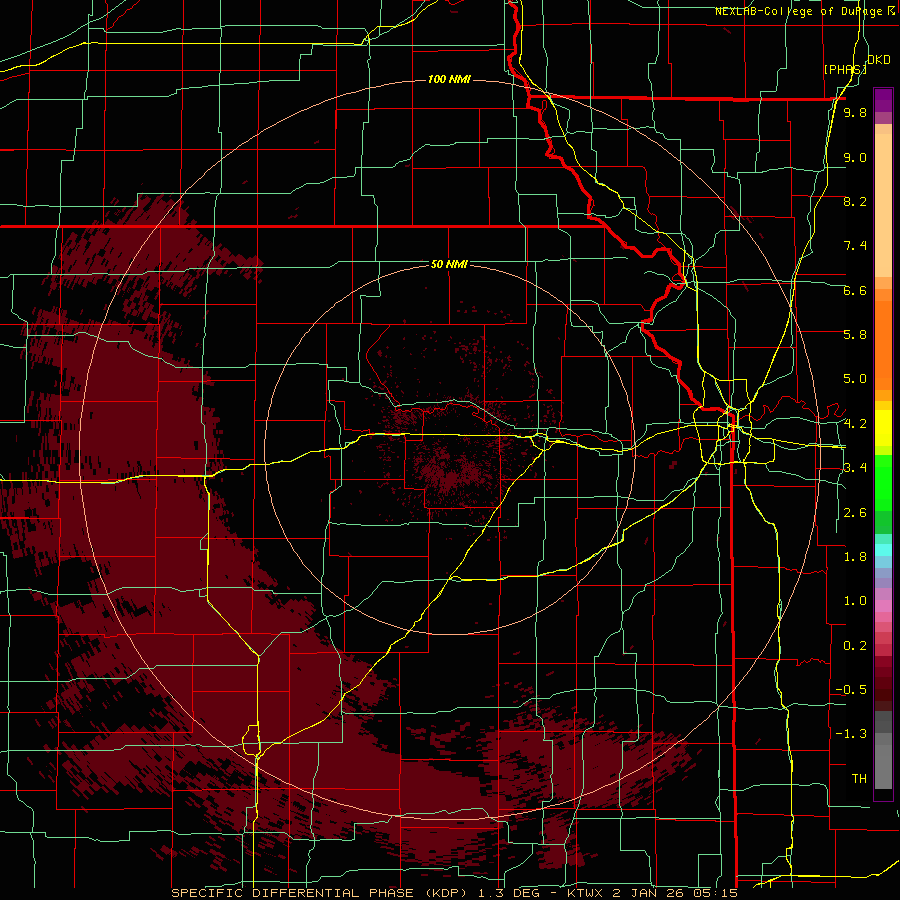This screenshot has height=900, width=900.
Task: Select the 1.0 value on the color scale
Action: pos(855,601)
